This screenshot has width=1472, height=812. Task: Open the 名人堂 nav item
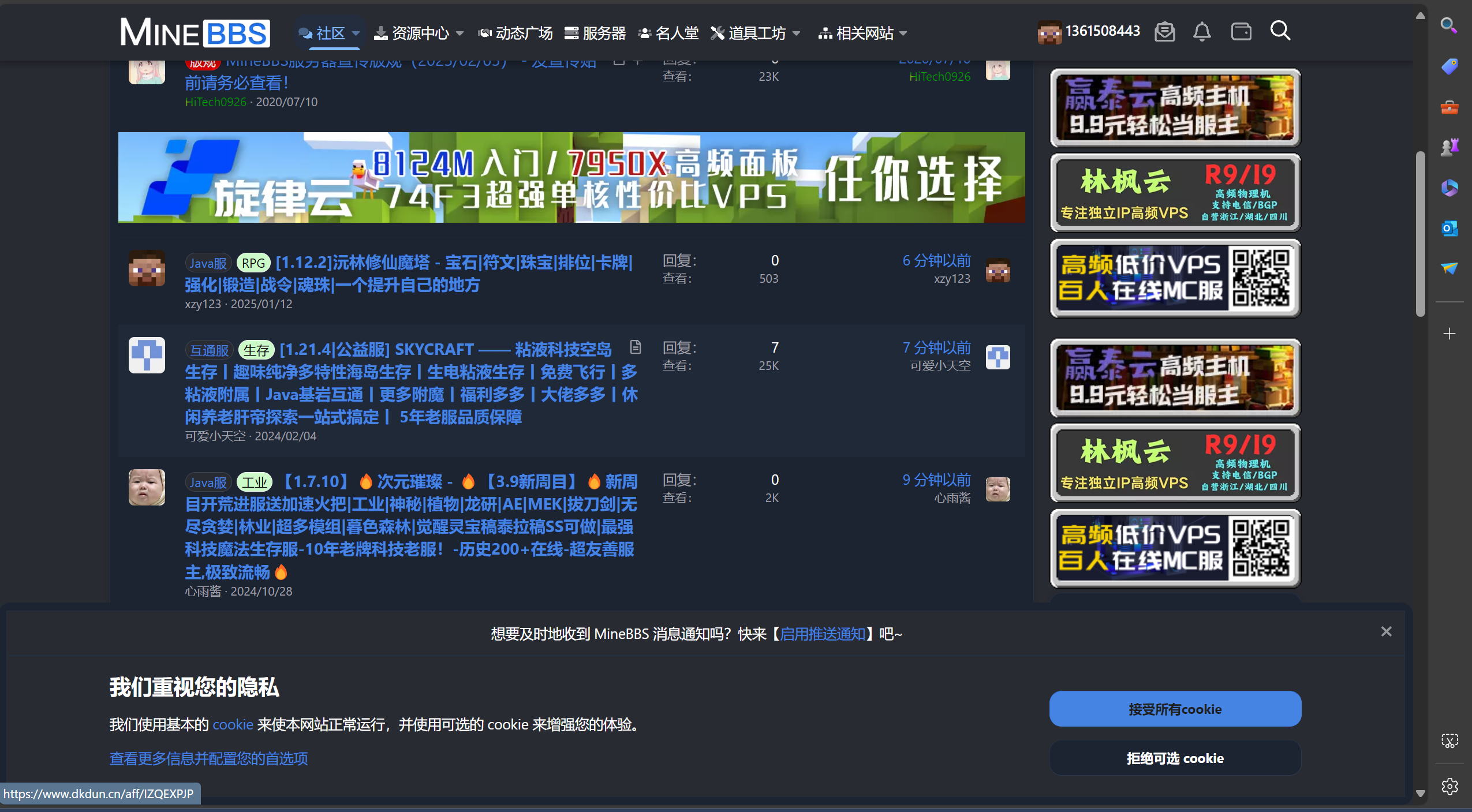pyautogui.click(x=668, y=33)
